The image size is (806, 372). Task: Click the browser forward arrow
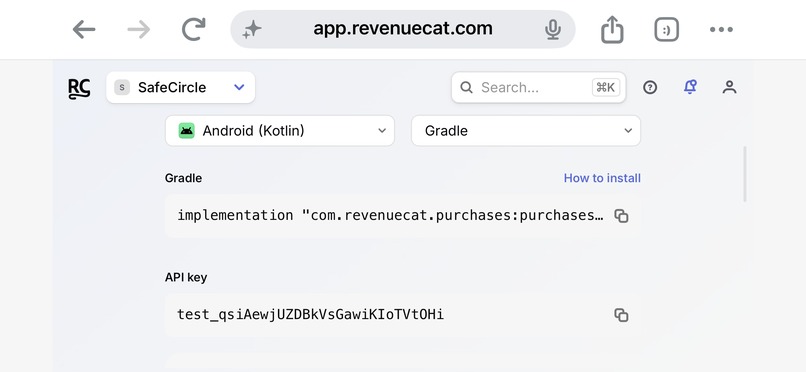(x=138, y=29)
